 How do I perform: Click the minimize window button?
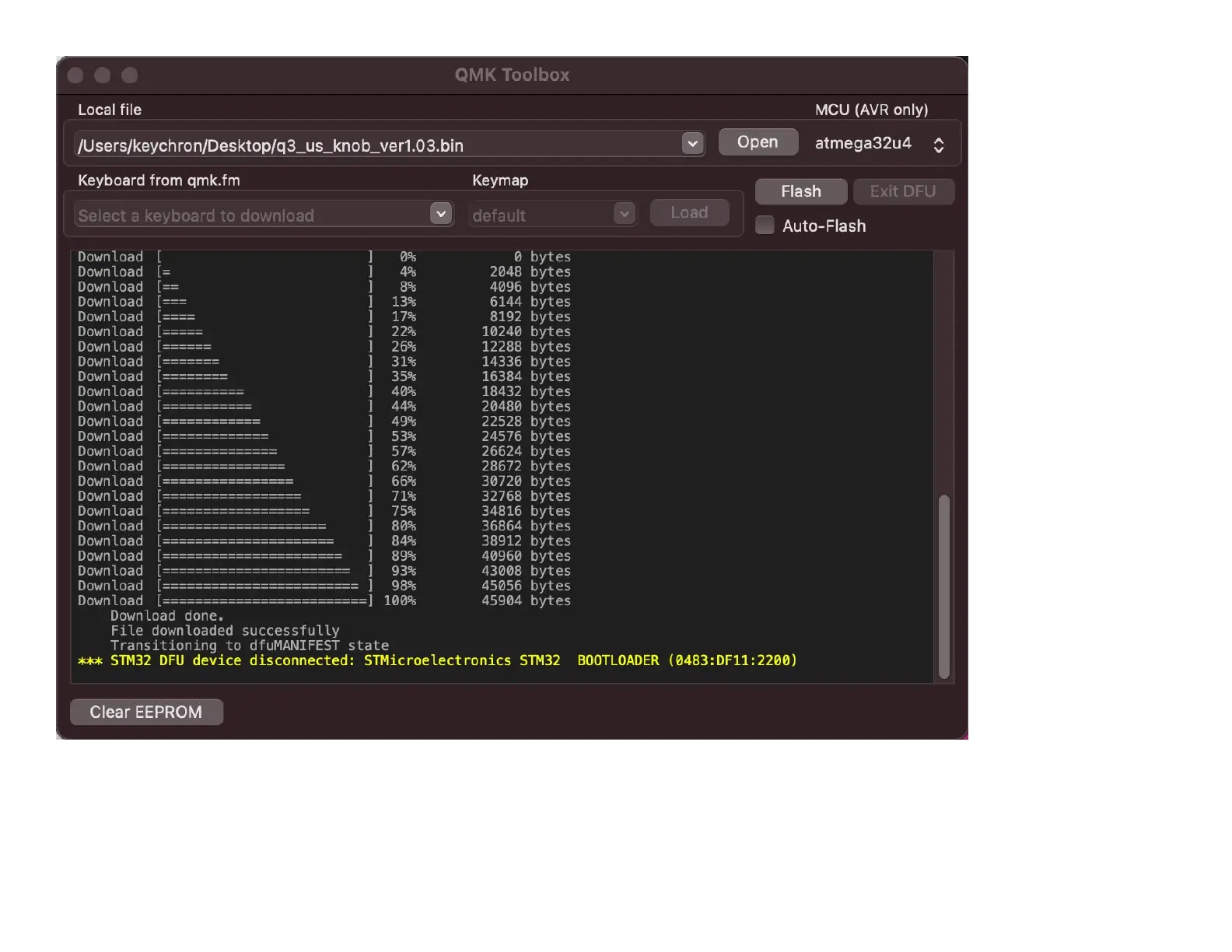point(103,75)
